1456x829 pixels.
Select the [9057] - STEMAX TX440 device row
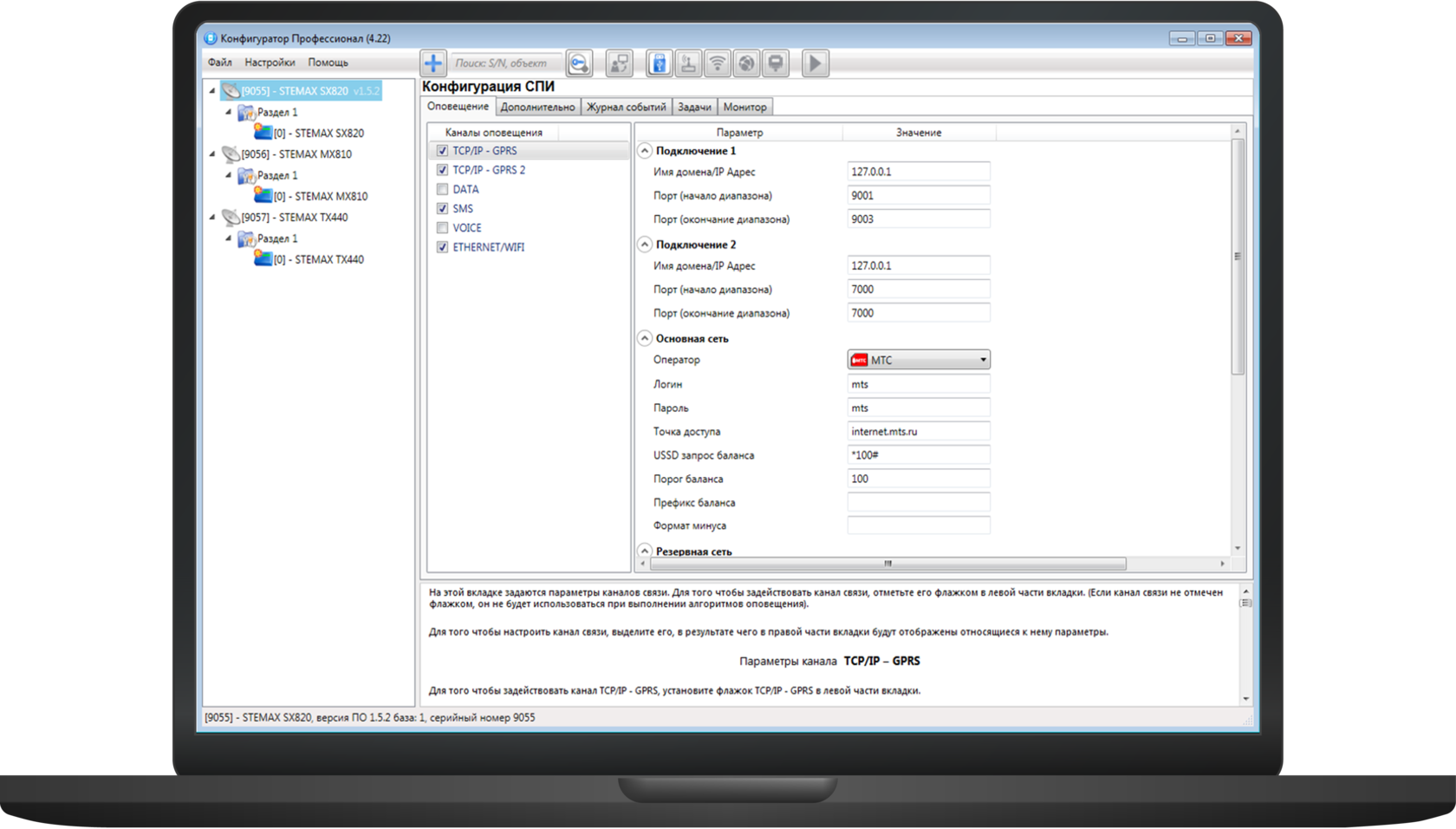tap(295, 218)
